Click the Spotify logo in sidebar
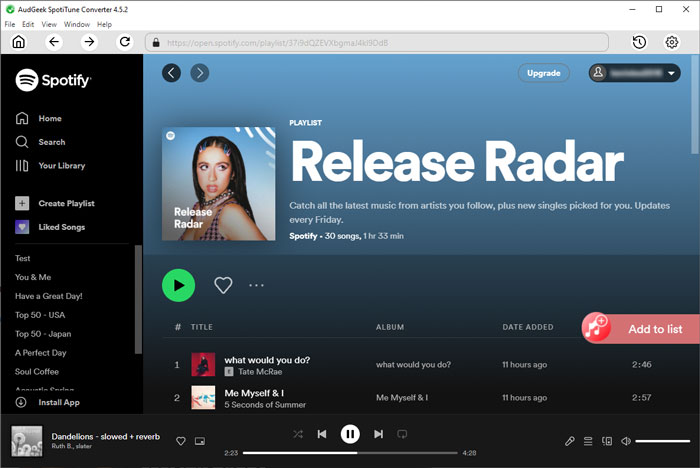This screenshot has width=700, height=468. click(x=53, y=80)
